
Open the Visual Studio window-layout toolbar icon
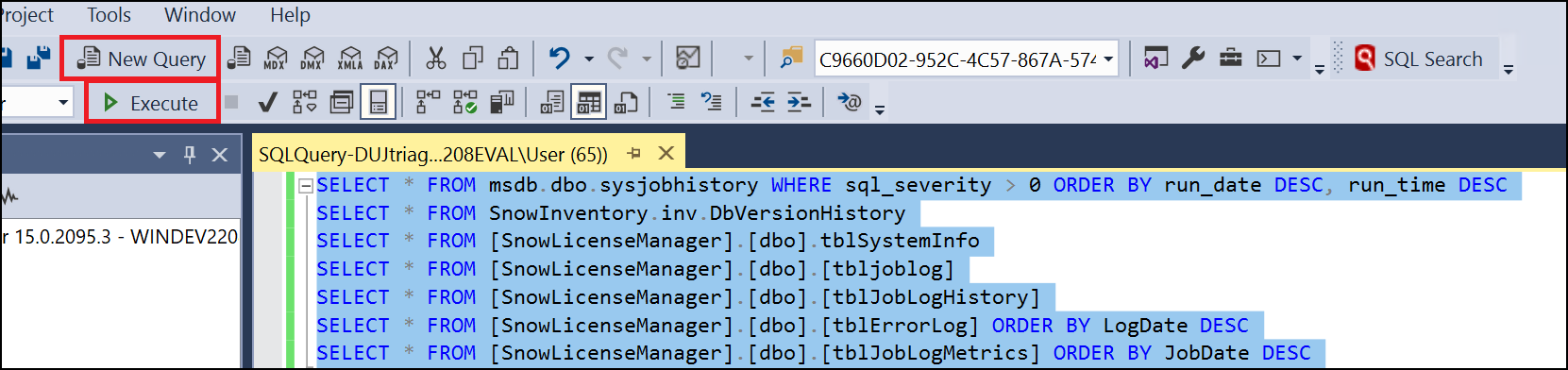tap(1156, 59)
